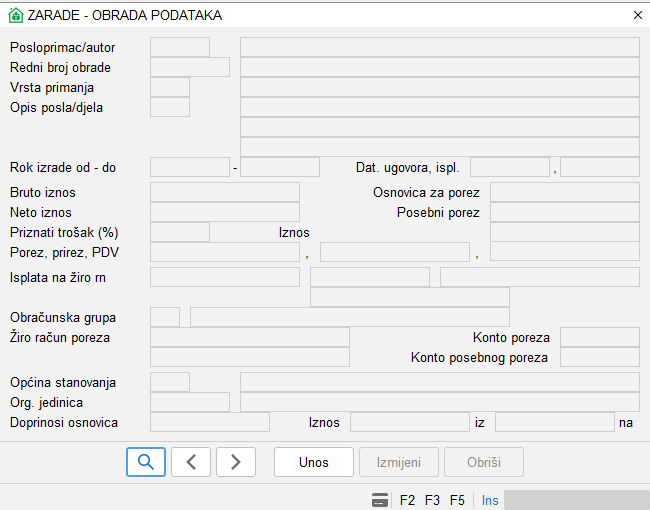Click the green house icon in title bar
The image size is (650, 510).
[15, 15]
